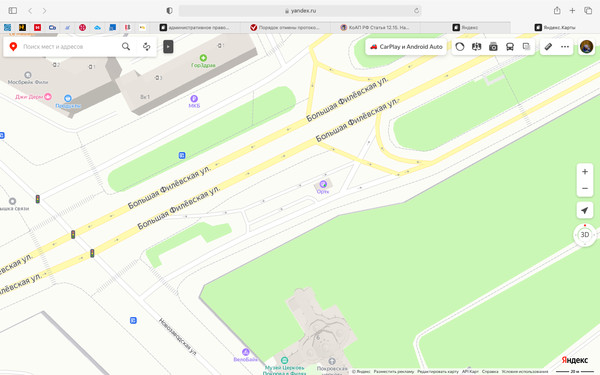
Task: Open the user profile avatar
Action: pyautogui.click(x=586, y=47)
